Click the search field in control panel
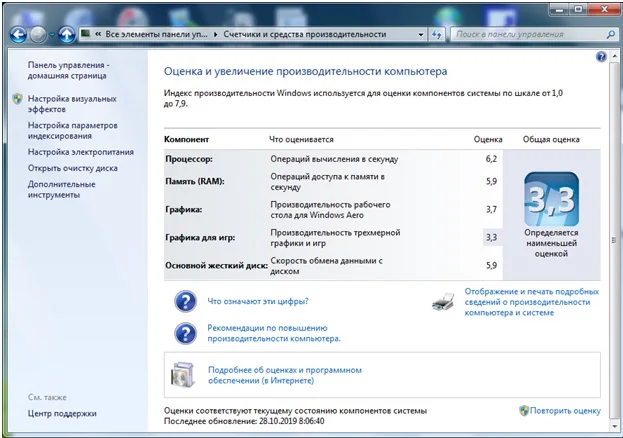The height and width of the screenshot is (438, 623). (x=528, y=35)
